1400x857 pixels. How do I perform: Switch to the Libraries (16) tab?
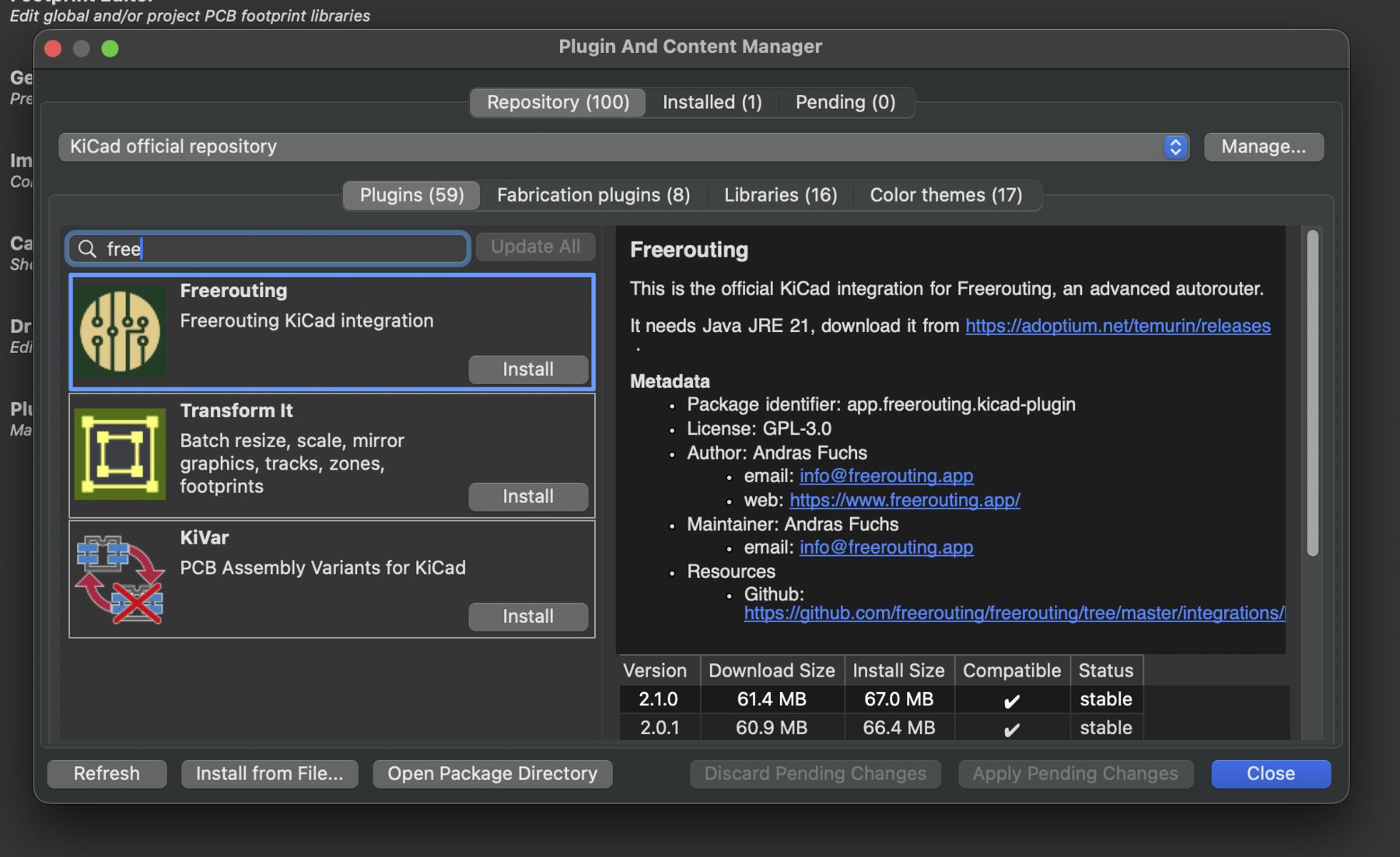click(x=780, y=195)
